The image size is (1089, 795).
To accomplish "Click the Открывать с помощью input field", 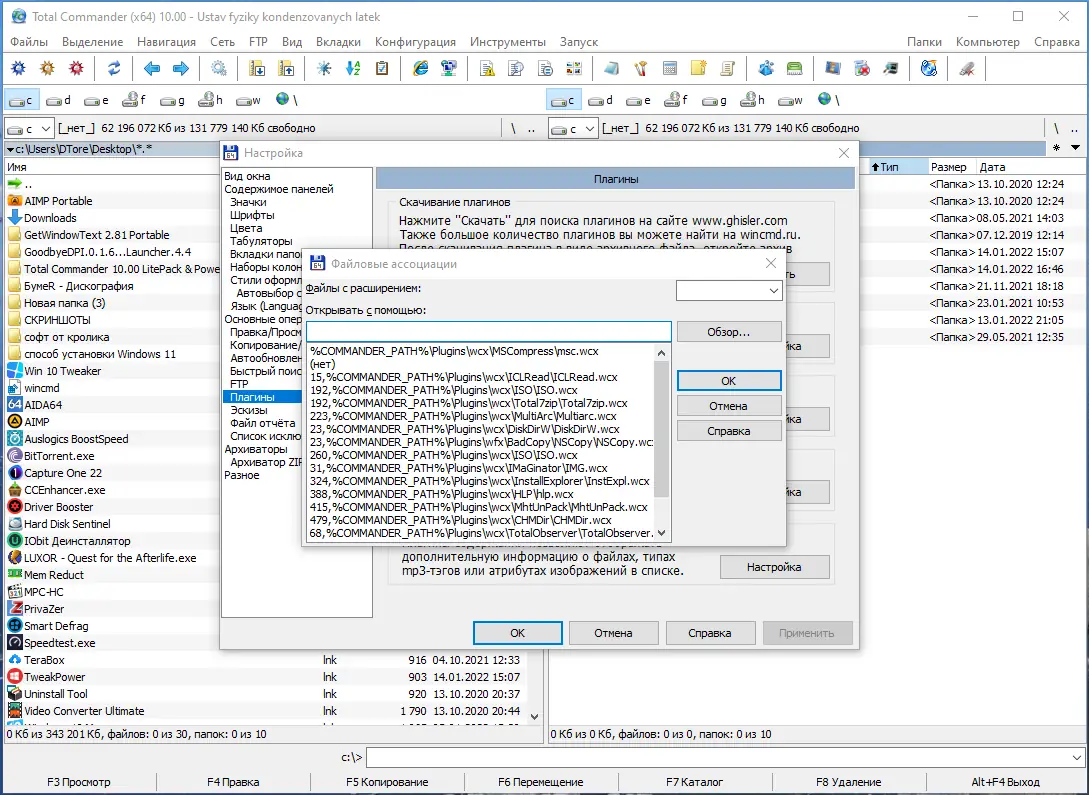I will coord(489,332).
